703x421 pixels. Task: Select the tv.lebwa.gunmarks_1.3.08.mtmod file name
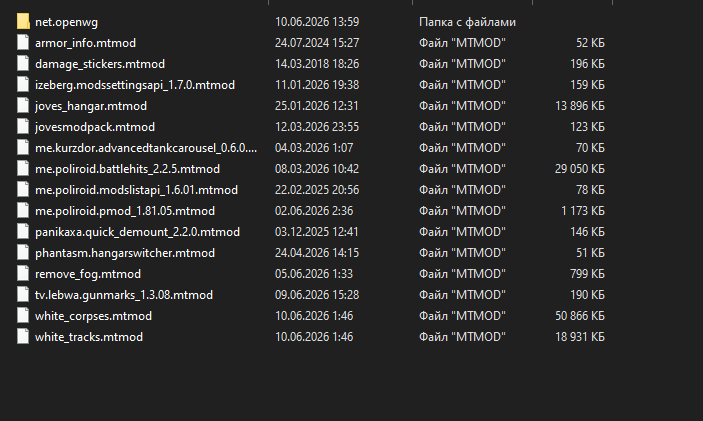[x=124, y=295]
